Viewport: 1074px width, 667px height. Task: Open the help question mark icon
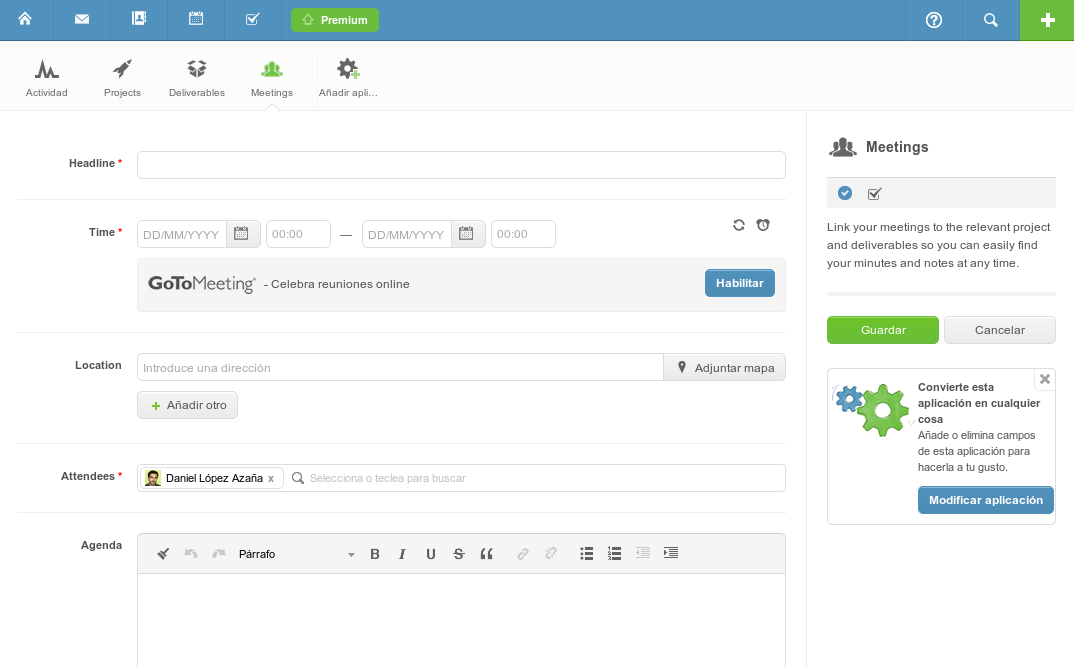[x=934, y=20]
